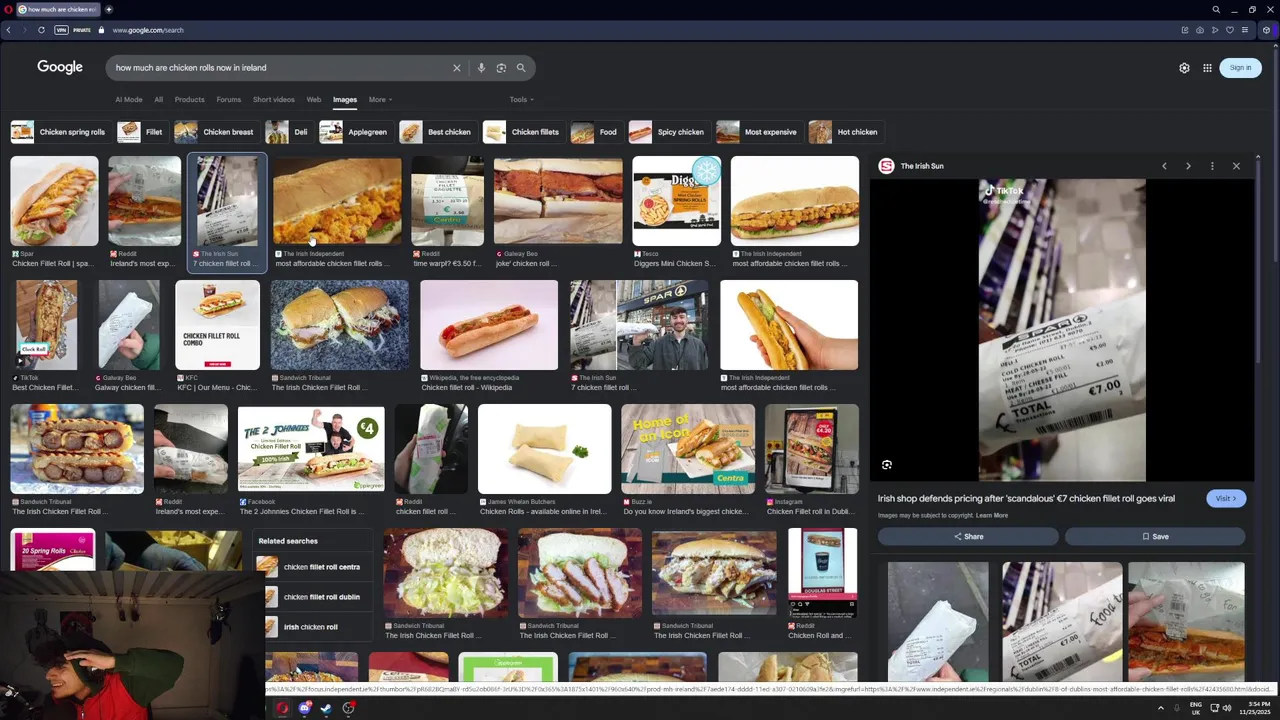Search related irish chicken roll
This screenshot has width=1280, height=720.
[x=310, y=627]
